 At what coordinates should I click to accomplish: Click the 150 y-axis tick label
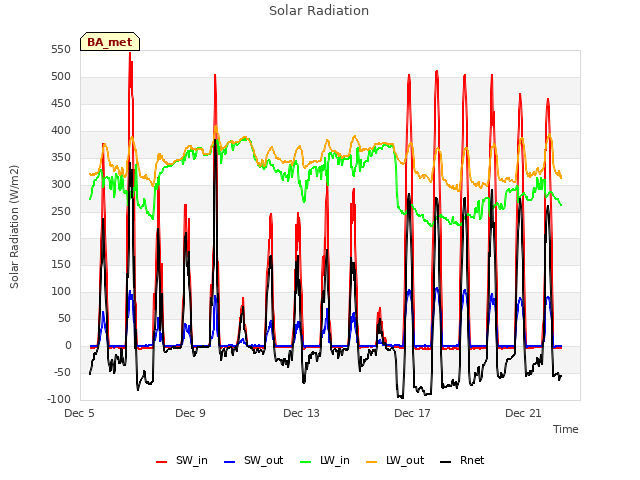(61, 264)
